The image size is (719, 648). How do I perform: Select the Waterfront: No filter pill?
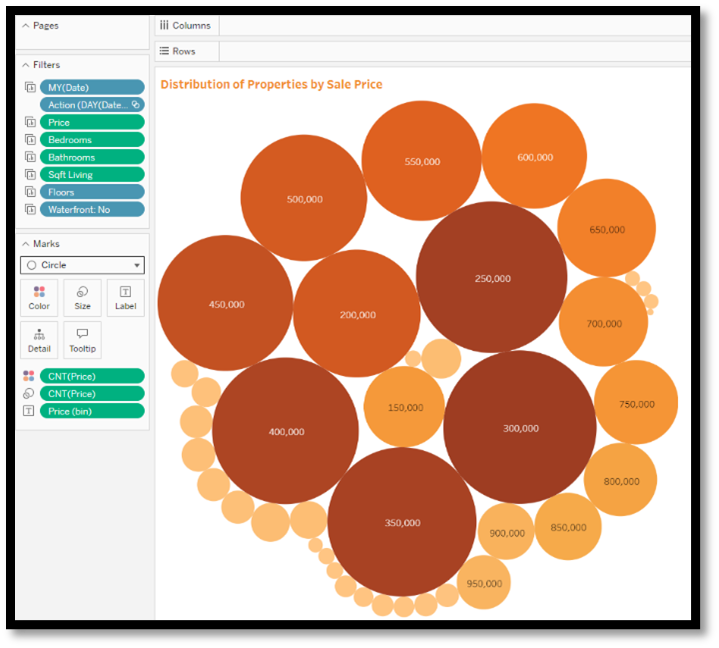[92, 209]
